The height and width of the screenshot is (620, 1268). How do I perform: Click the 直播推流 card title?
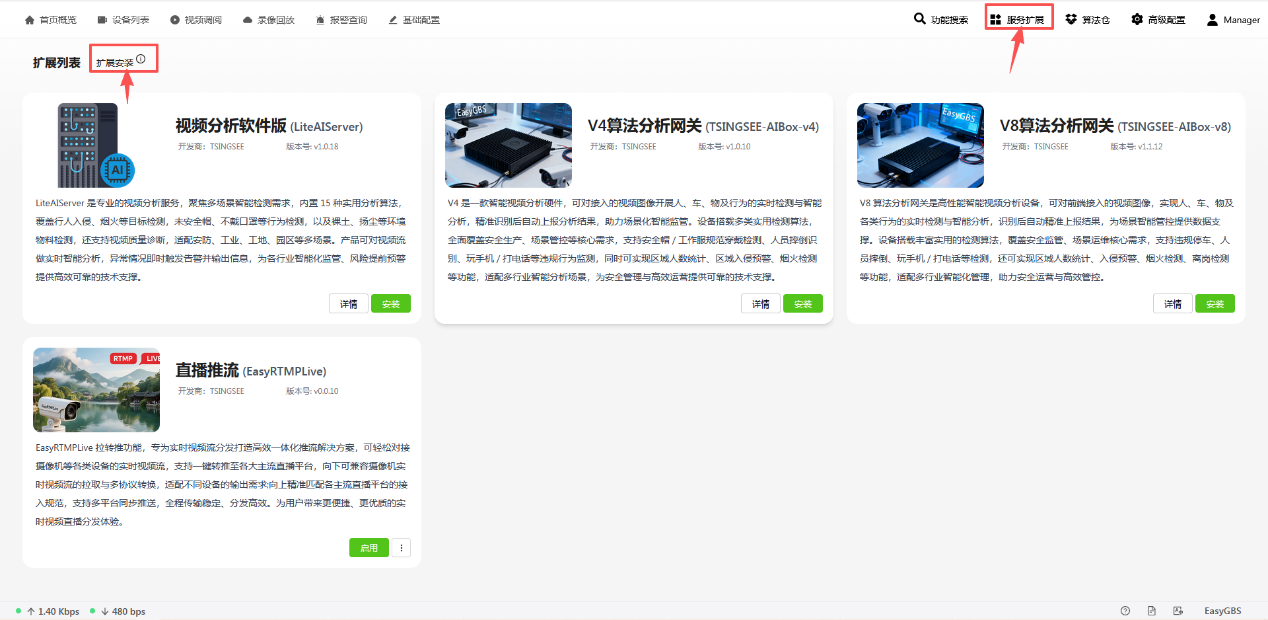pyautogui.click(x=207, y=370)
